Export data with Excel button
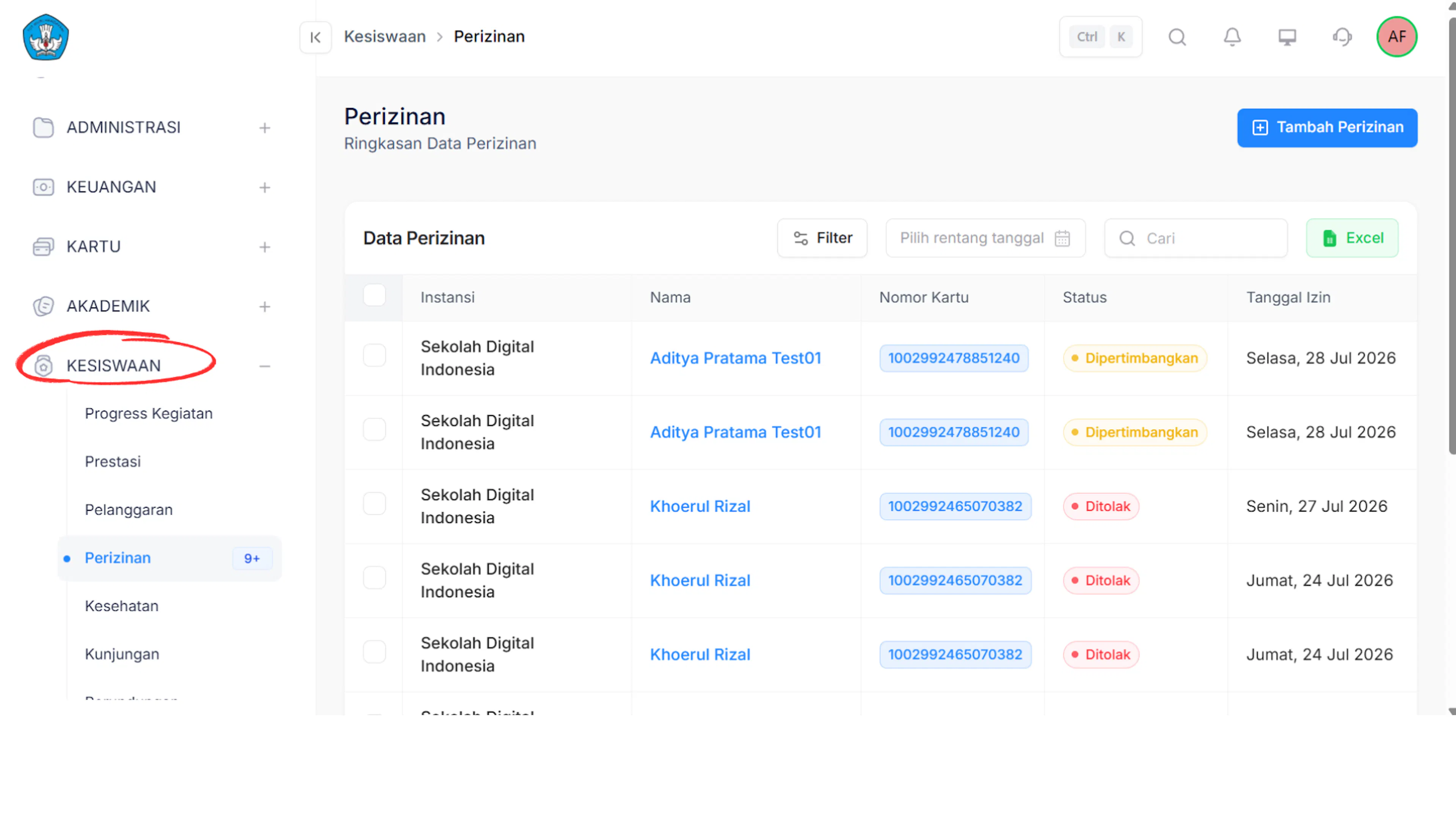This screenshot has width=1456, height=819. [x=1352, y=238]
